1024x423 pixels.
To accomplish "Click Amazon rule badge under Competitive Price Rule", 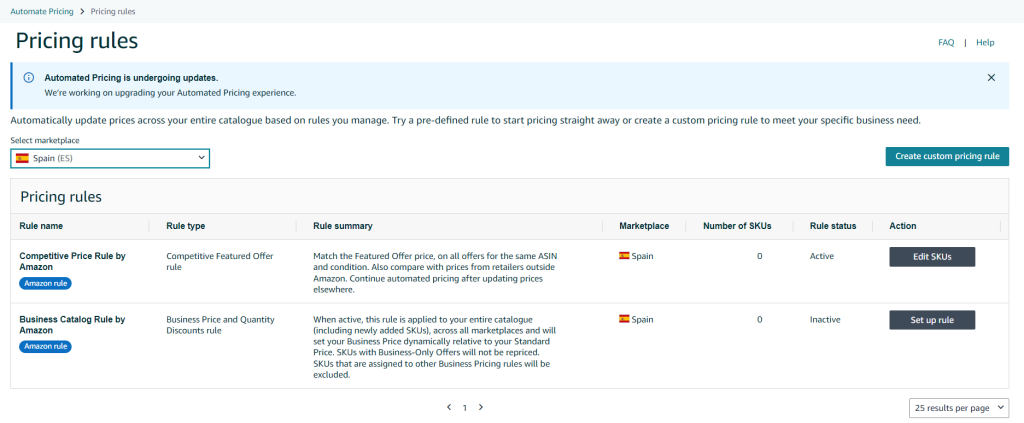I will (45, 283).
